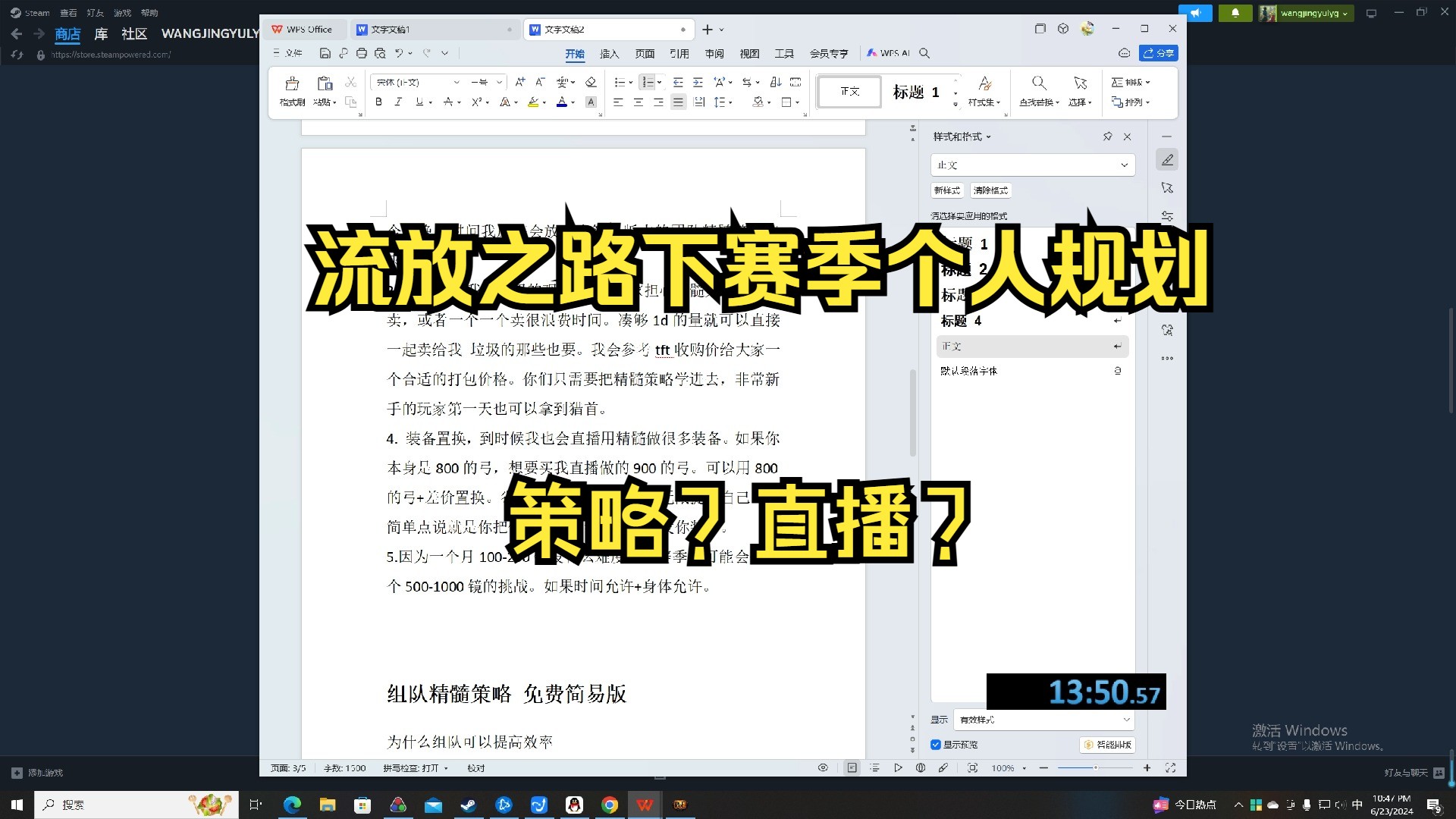Click the play read-mode icon in status bar
The image size is (1456, 819).
898,768
